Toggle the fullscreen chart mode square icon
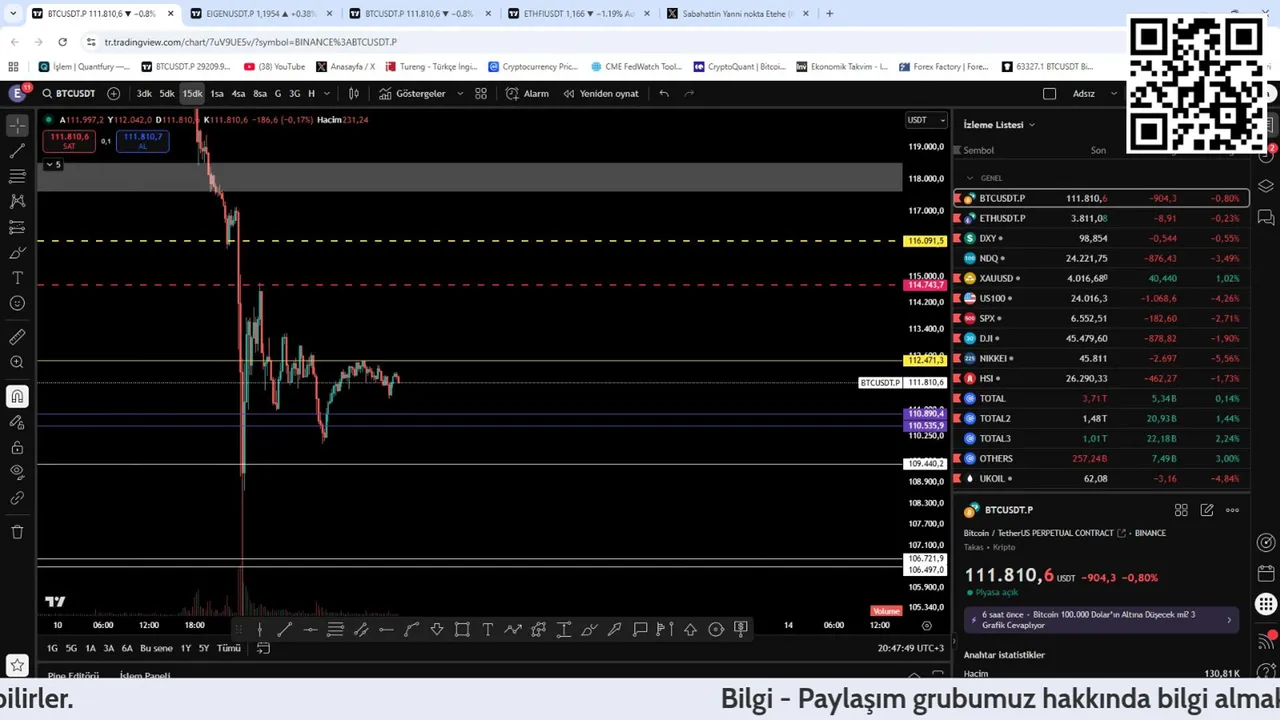The width and height of the screenshot is (1280, 720). tap(1049, 94)
